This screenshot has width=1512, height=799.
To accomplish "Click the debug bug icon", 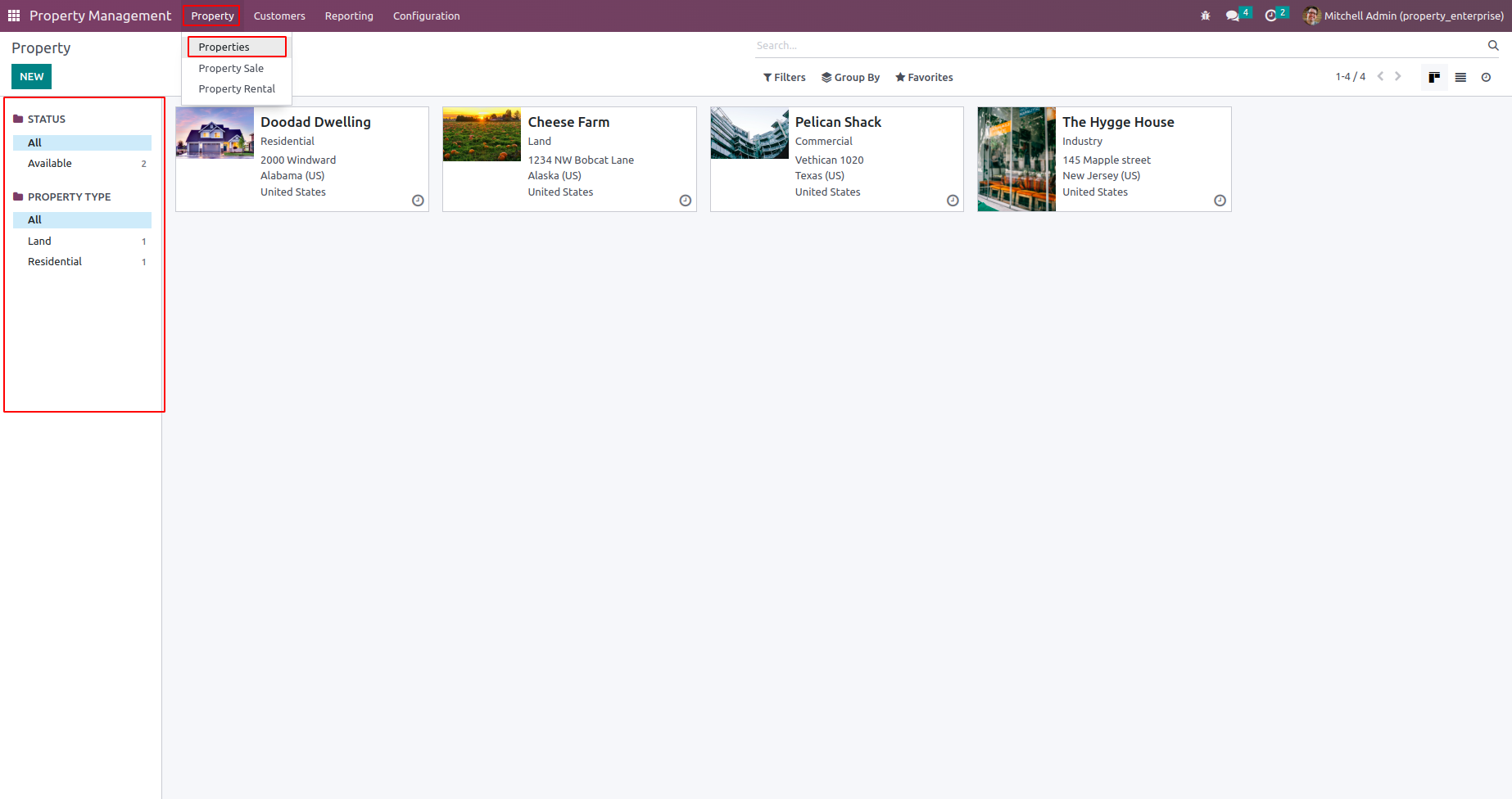I will pyautogui.click(x=1205, y=16).
